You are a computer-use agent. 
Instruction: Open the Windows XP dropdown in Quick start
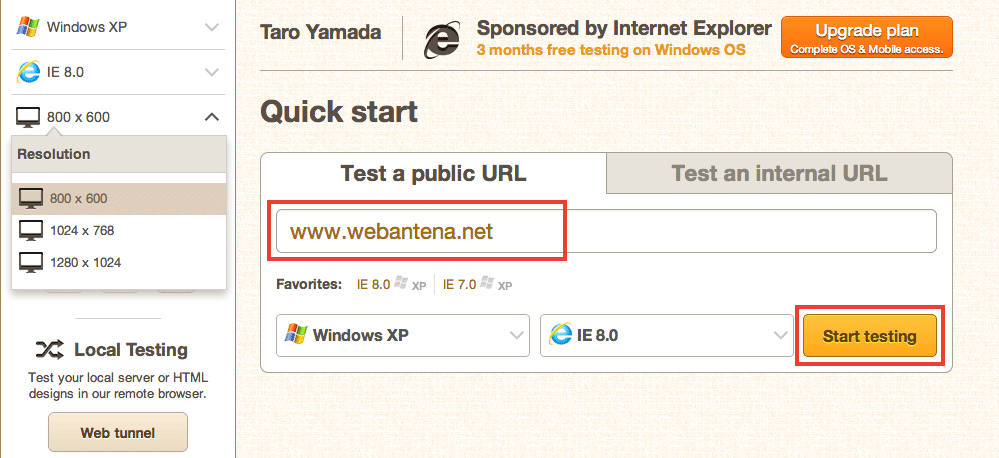[403, 335]
